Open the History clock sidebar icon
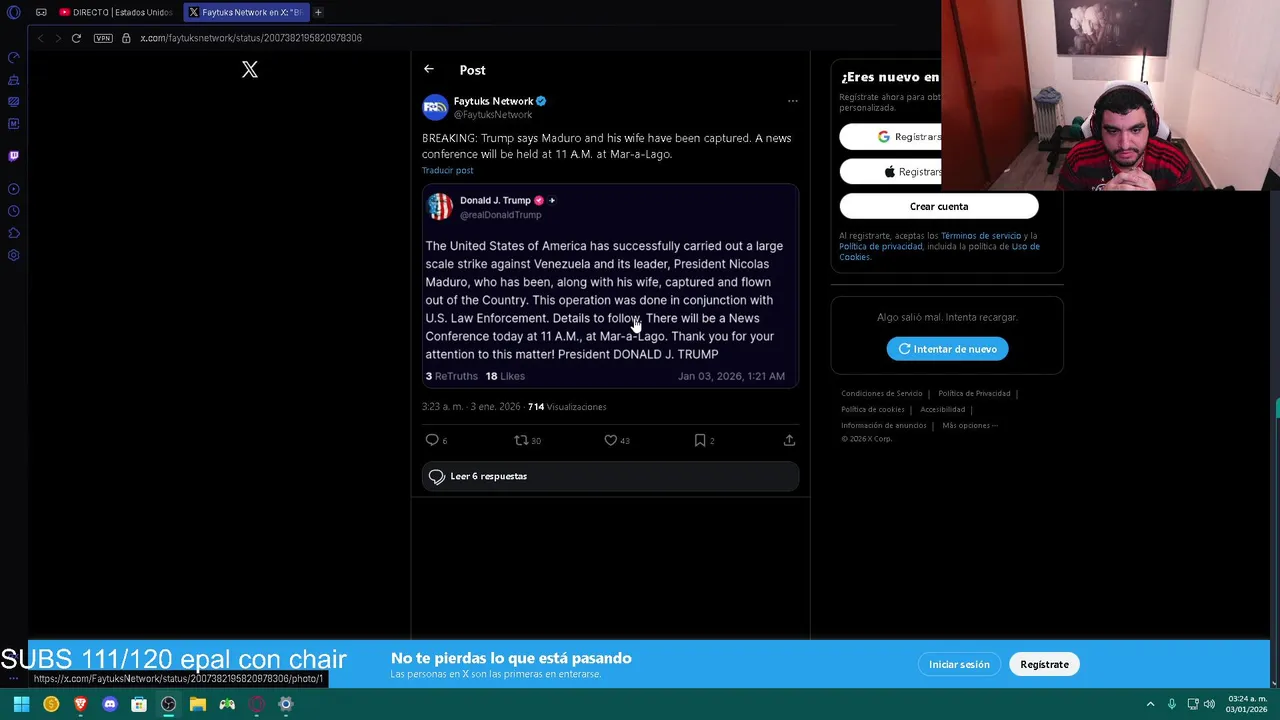This screenshot has width=1280, height=720. click(14, 211)
